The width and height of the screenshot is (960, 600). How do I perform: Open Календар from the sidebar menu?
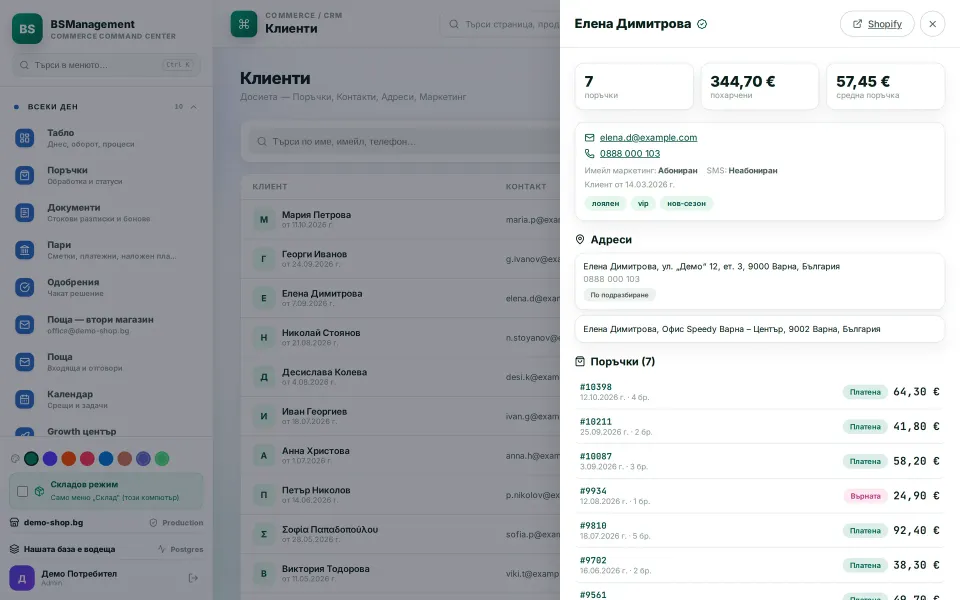(x=106, y=399)
